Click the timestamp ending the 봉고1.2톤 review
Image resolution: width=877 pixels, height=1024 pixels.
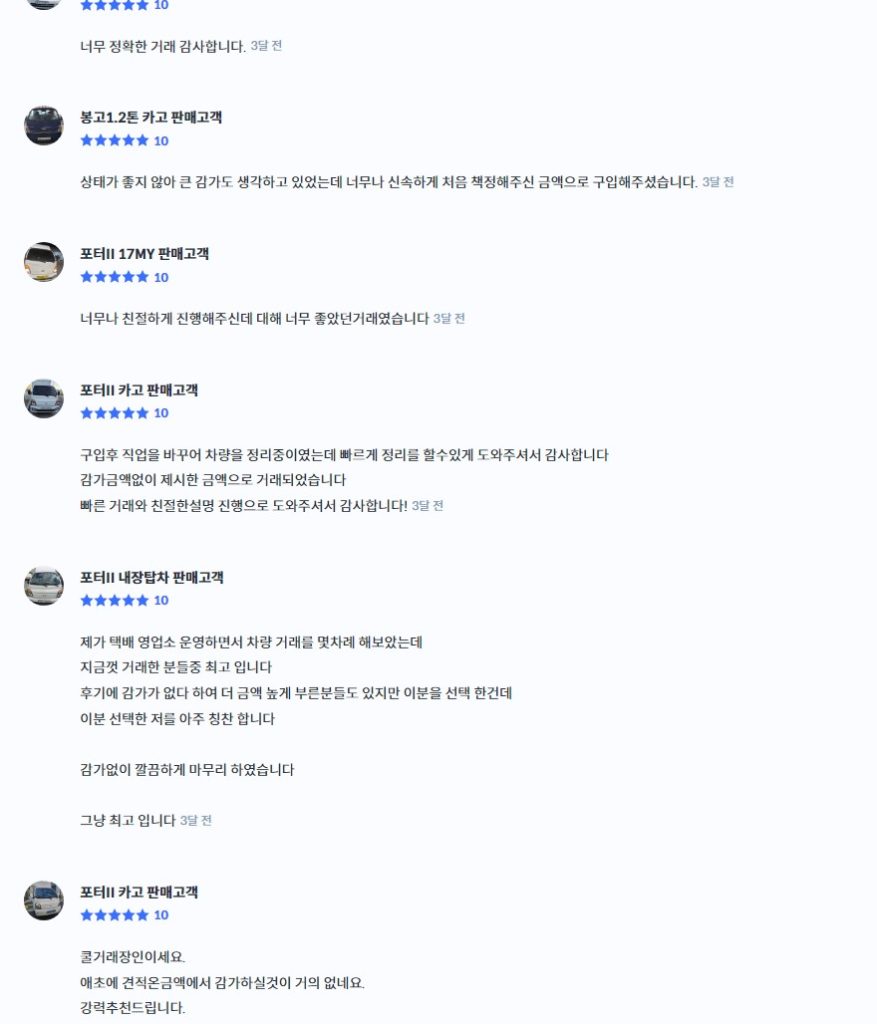click(x=718, y=182)
